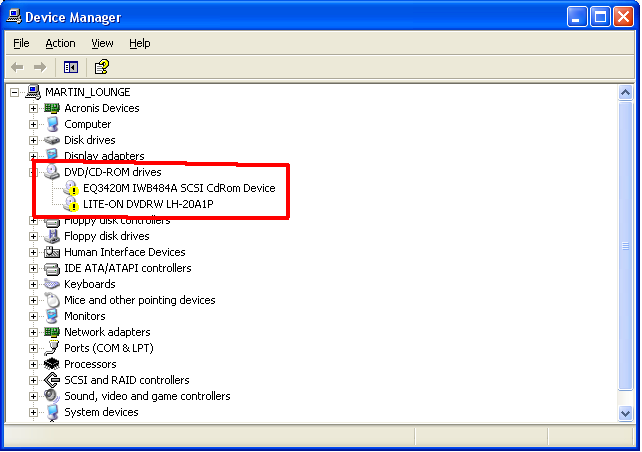
Task: Click the Disk drives icon
Action: click(52, 140)
